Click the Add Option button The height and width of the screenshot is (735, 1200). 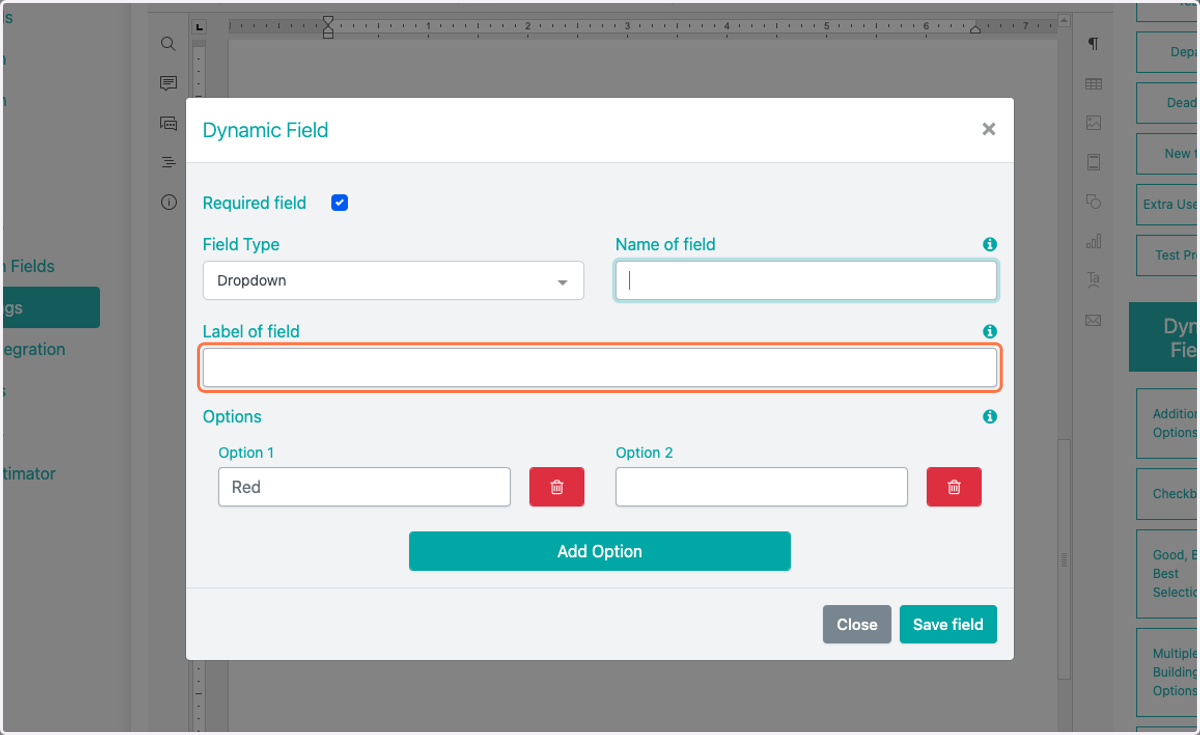(600, 551)
